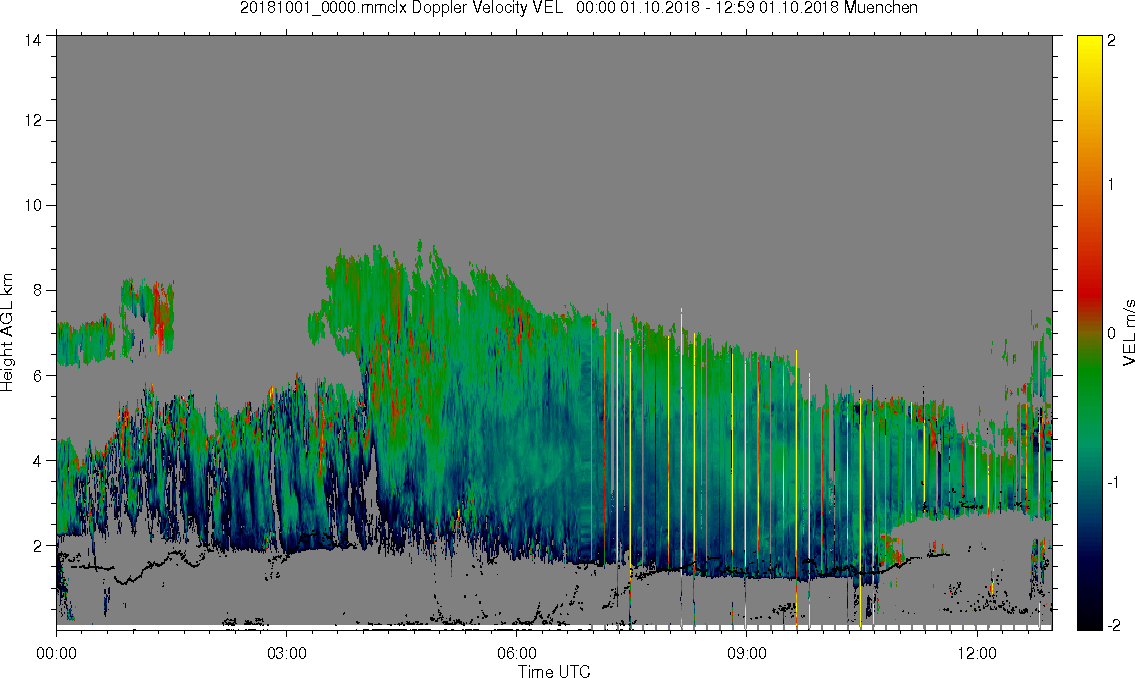The width and height of the screenshot is (1135, 678).
Task: Click the '06:00' time tick label
Action: [517, 654]
